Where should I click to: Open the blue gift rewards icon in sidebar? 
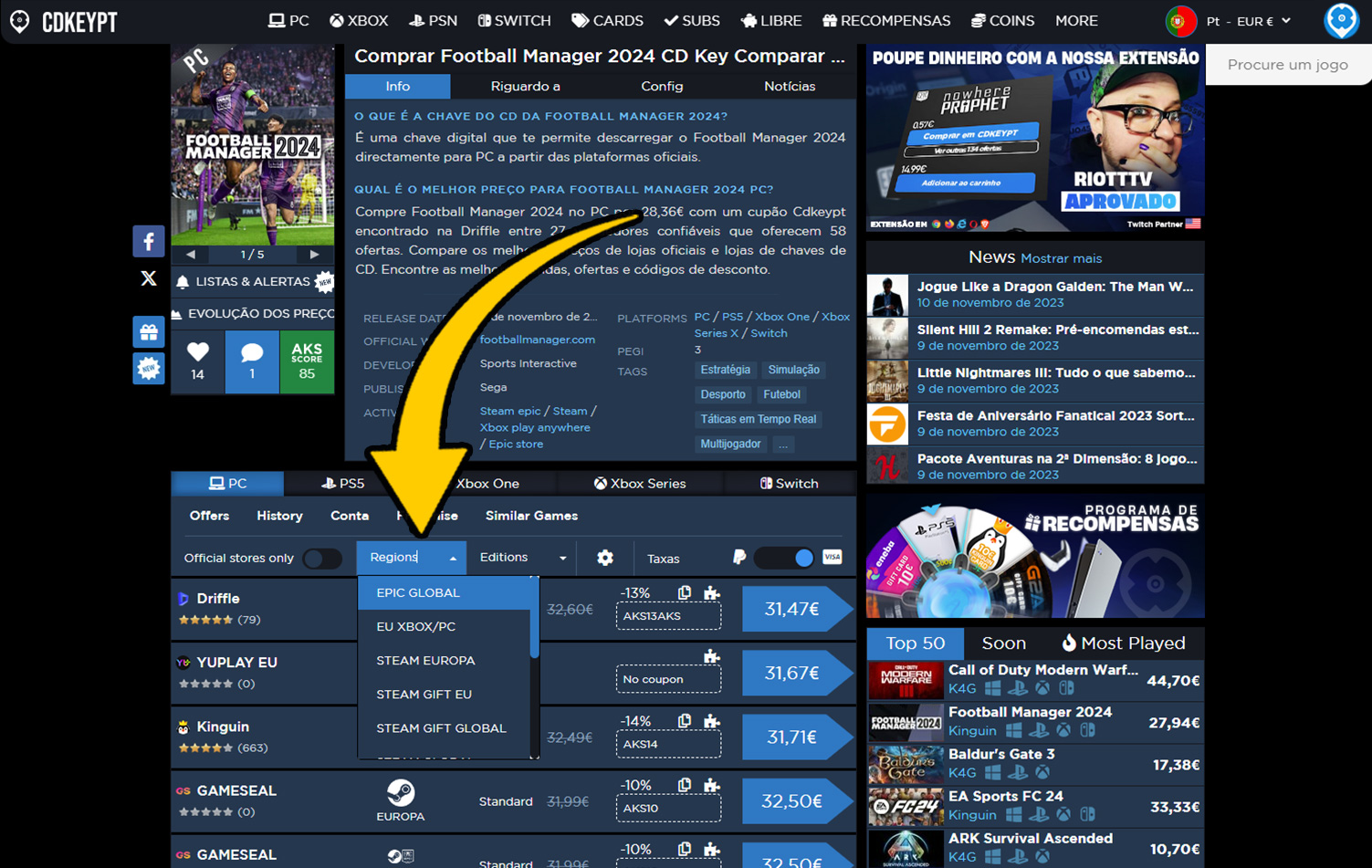point(149,331)
